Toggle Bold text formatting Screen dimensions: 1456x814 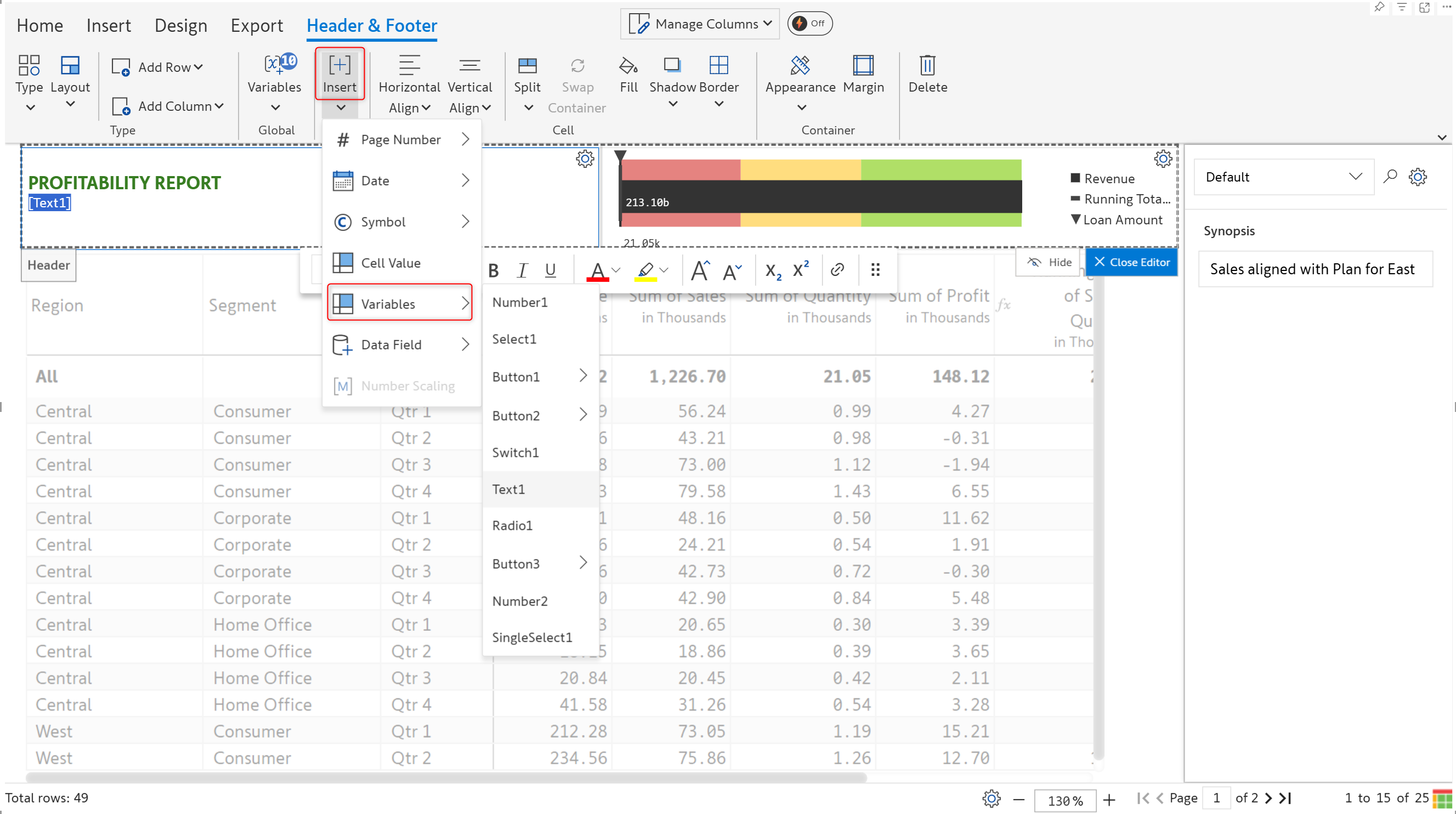coord(494,271)
